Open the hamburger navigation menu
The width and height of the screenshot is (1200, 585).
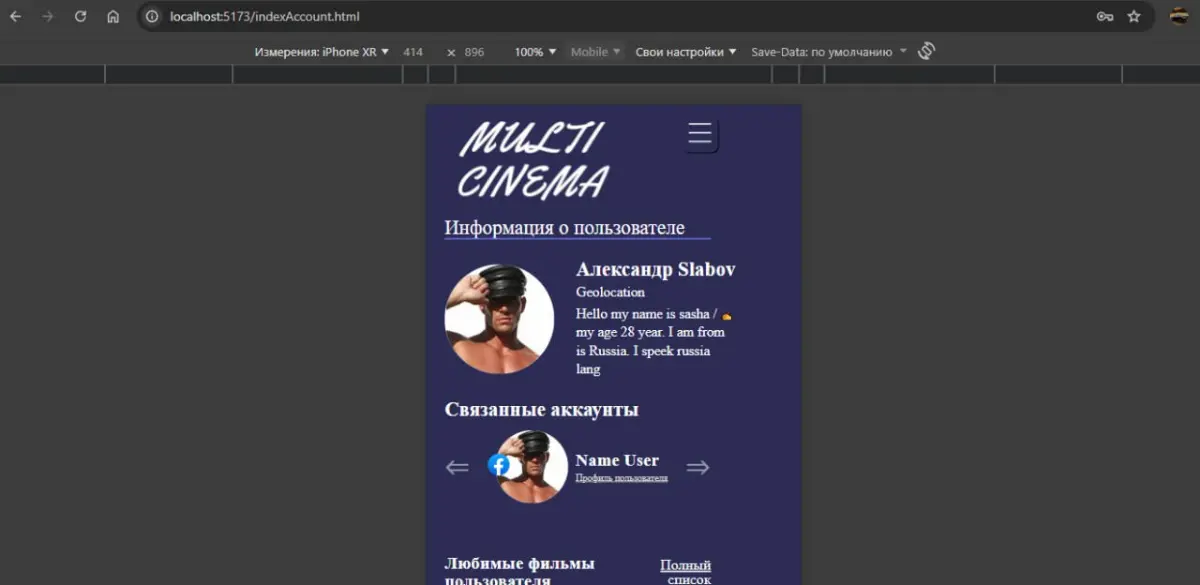699,134
